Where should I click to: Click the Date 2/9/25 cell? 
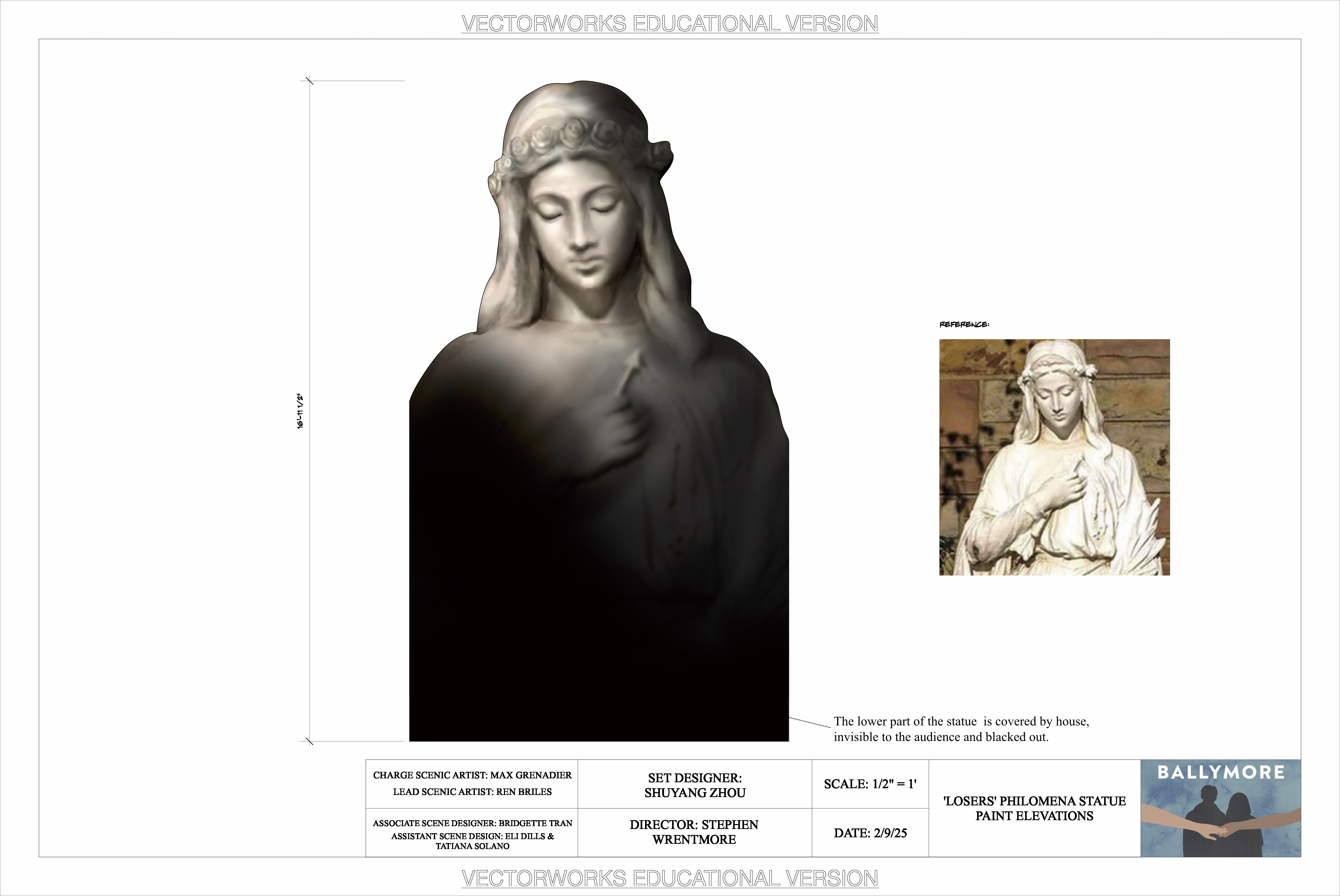click(870, 833)
